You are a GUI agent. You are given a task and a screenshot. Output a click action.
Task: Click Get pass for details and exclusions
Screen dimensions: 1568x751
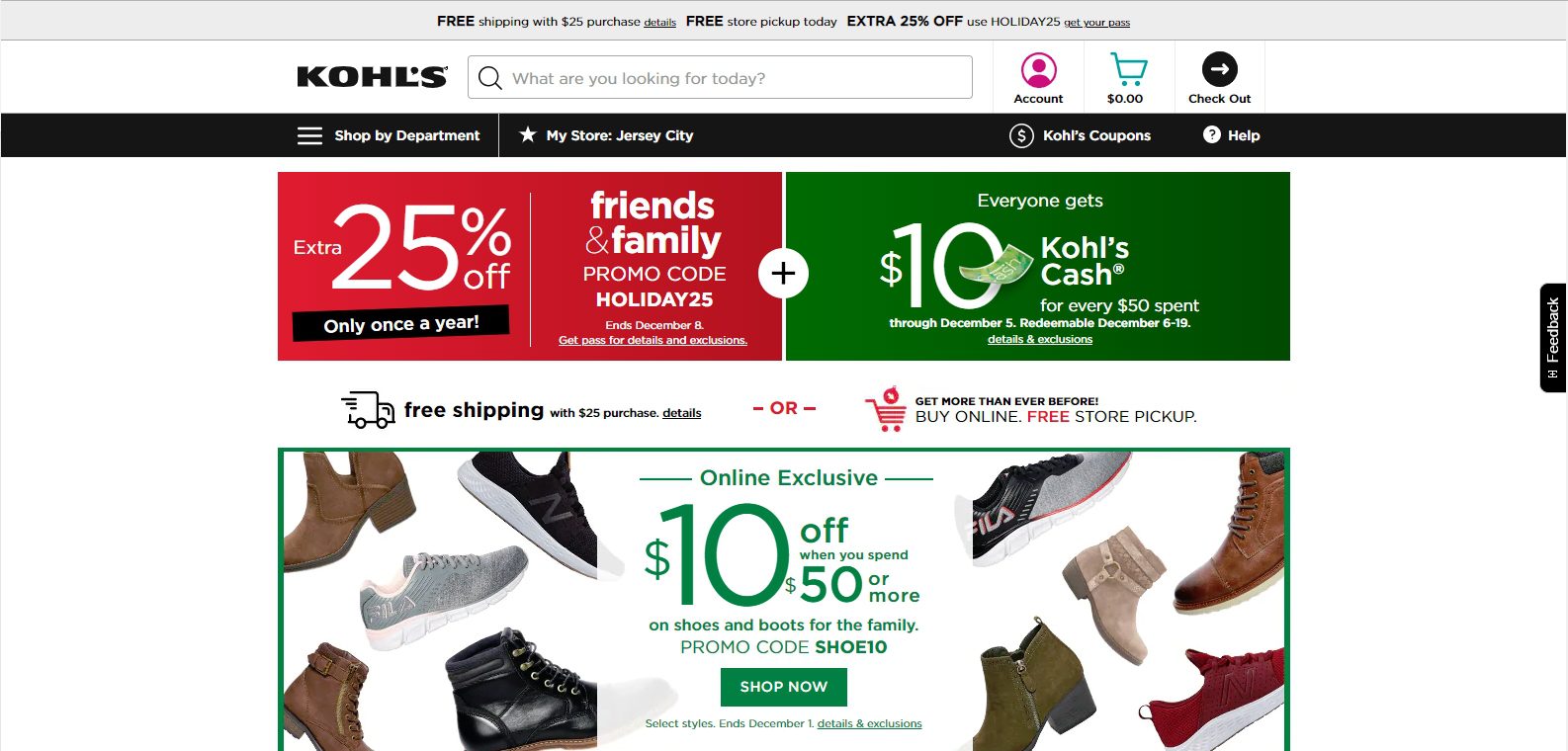pos(653,340)
